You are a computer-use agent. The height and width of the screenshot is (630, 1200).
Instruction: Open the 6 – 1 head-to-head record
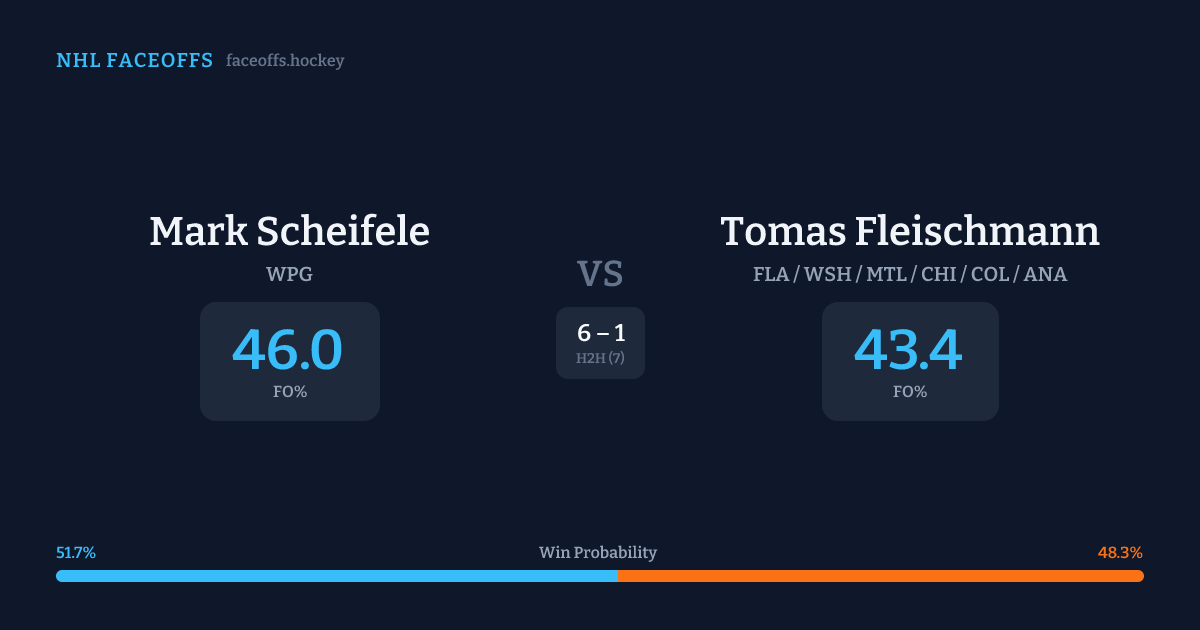(601, 334)
